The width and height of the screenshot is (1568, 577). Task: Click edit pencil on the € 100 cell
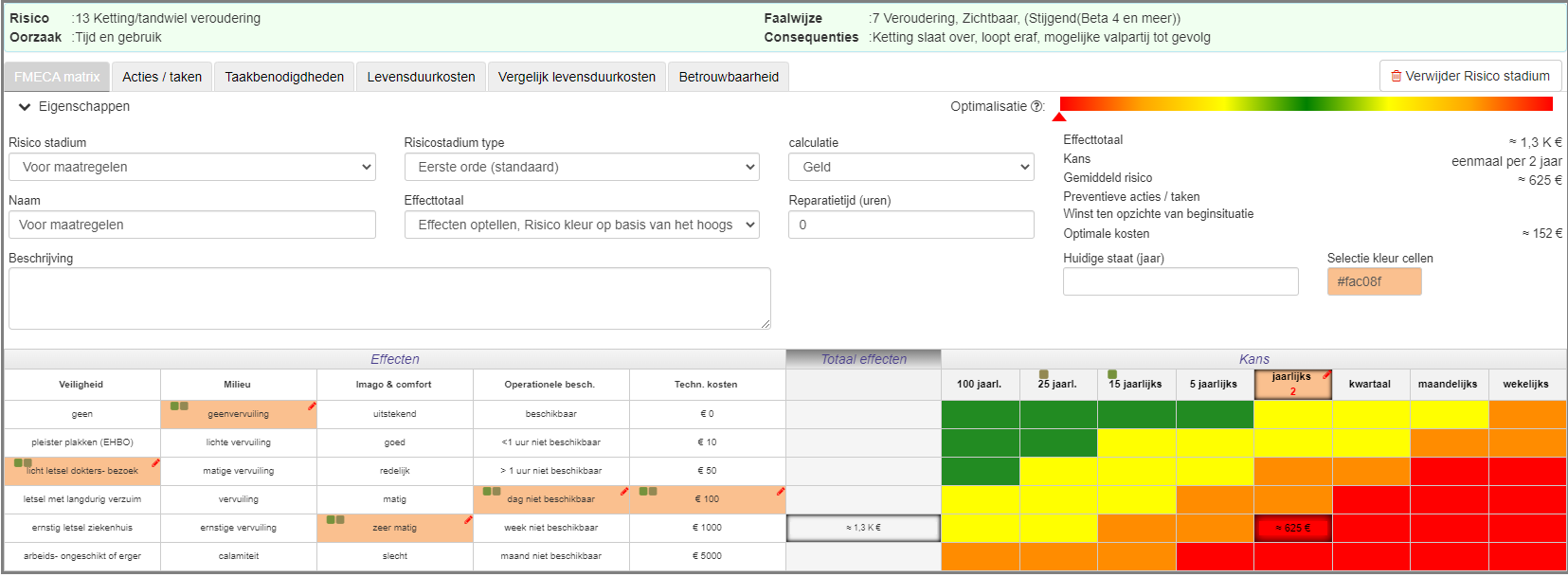click(781, 492)
